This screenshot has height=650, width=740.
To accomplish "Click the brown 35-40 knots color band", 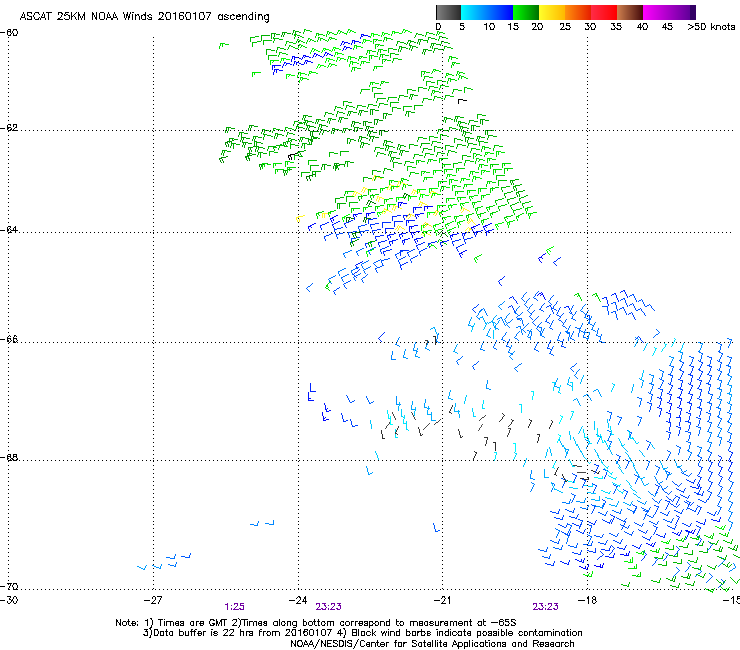I will [x=630, y=12].
